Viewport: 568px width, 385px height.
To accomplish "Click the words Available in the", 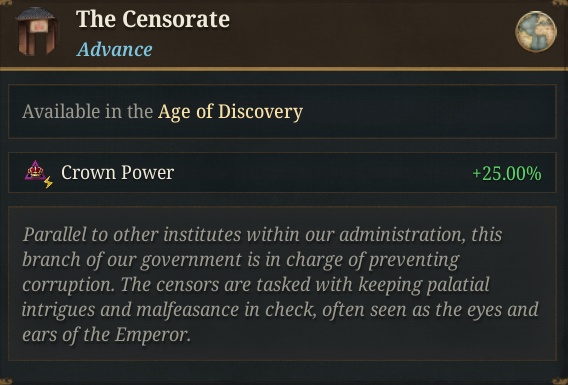I will [x=87, y=111].
